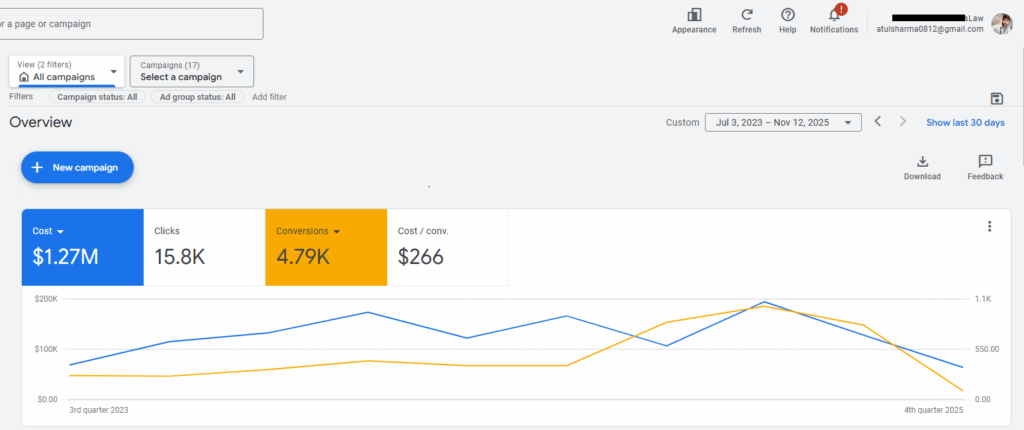Click the New campaign button
This screenshot has height=430, width=1024.
point(77,168)
